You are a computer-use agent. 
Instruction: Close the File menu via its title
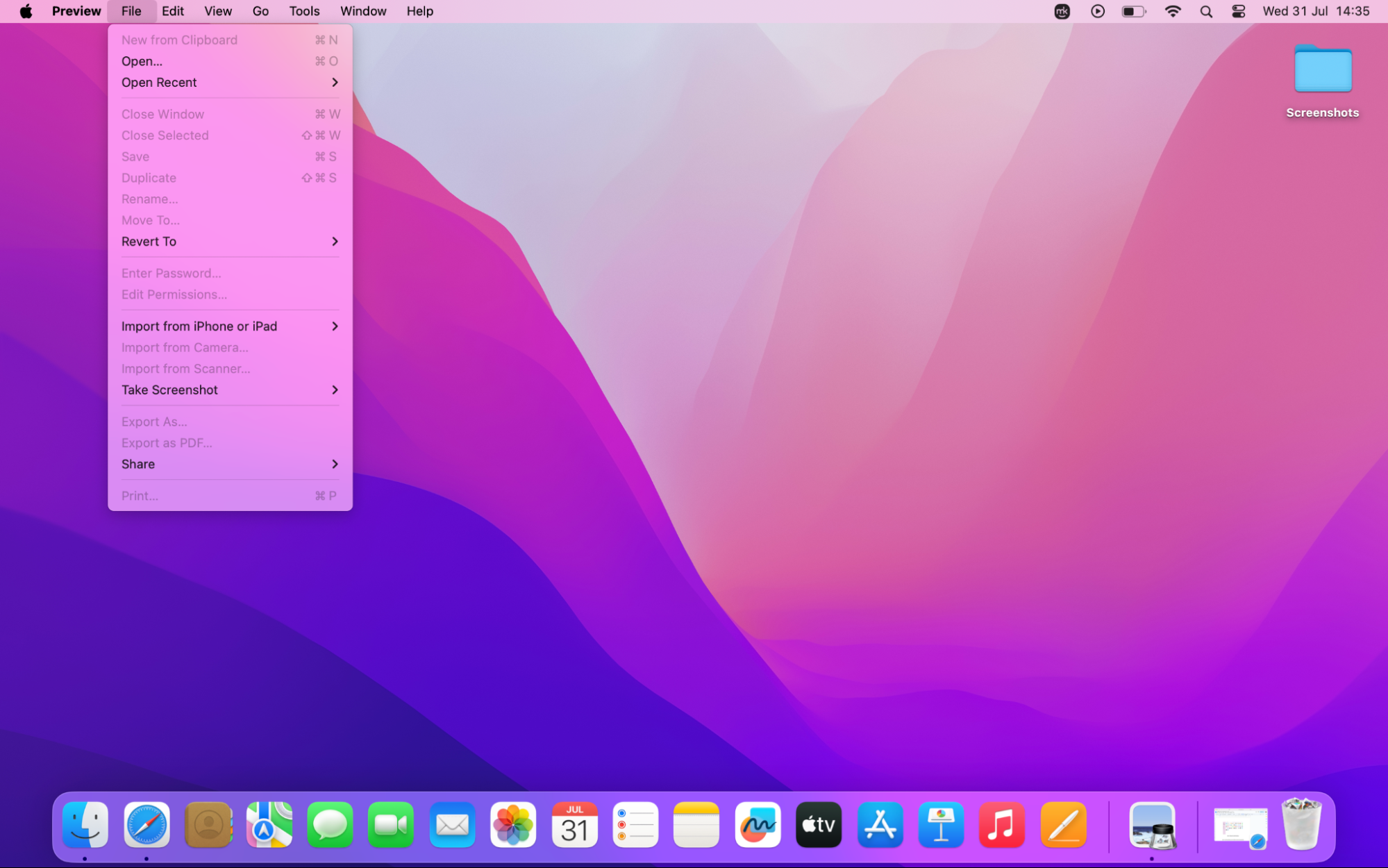131,11
